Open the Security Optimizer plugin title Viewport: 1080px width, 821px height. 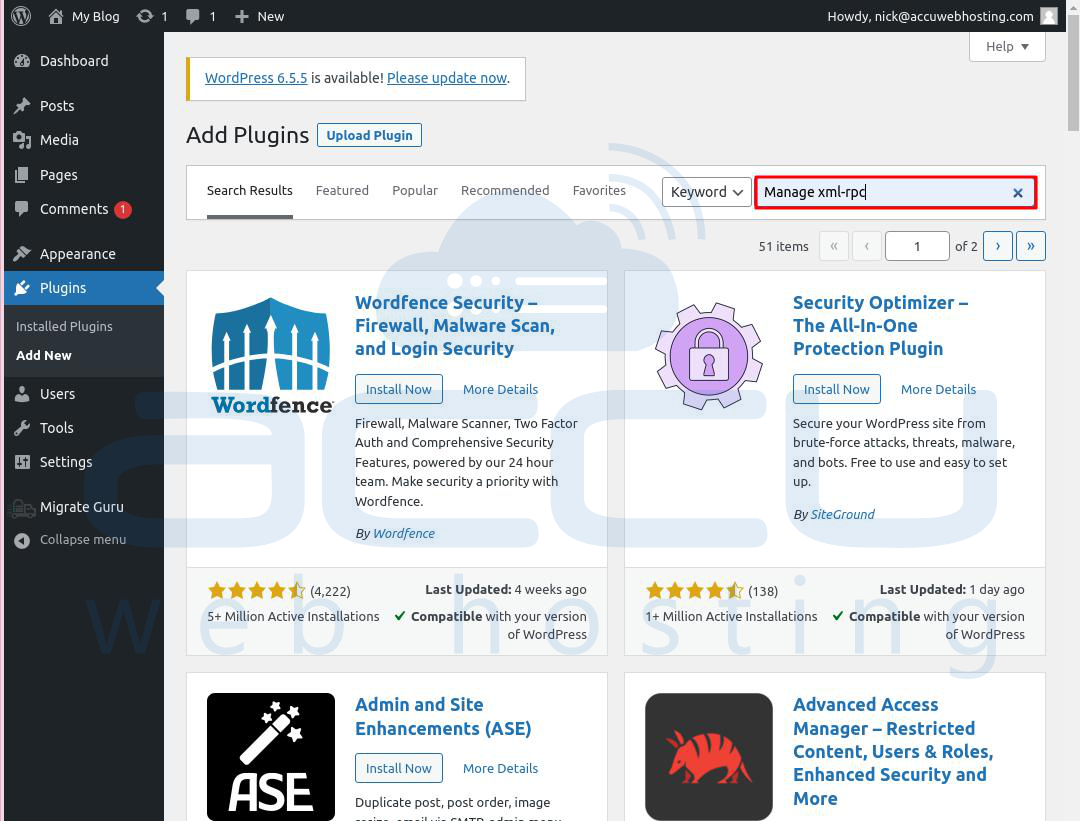(x=881, y=326)
